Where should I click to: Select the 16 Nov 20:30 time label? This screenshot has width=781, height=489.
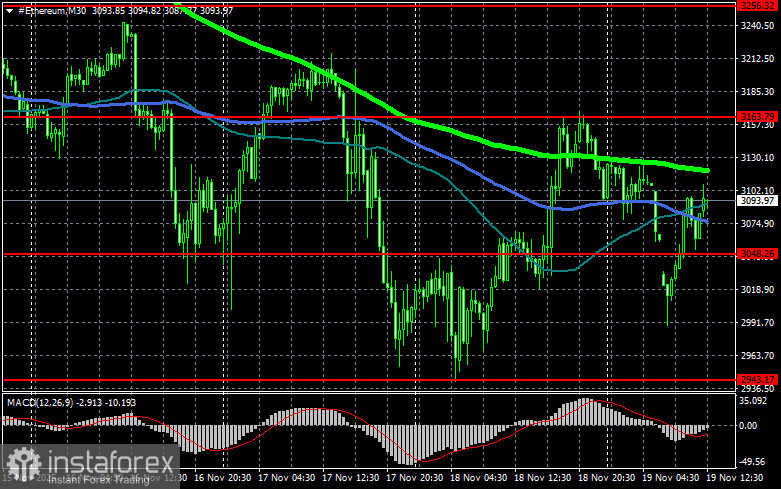click(x=223, y=478)
